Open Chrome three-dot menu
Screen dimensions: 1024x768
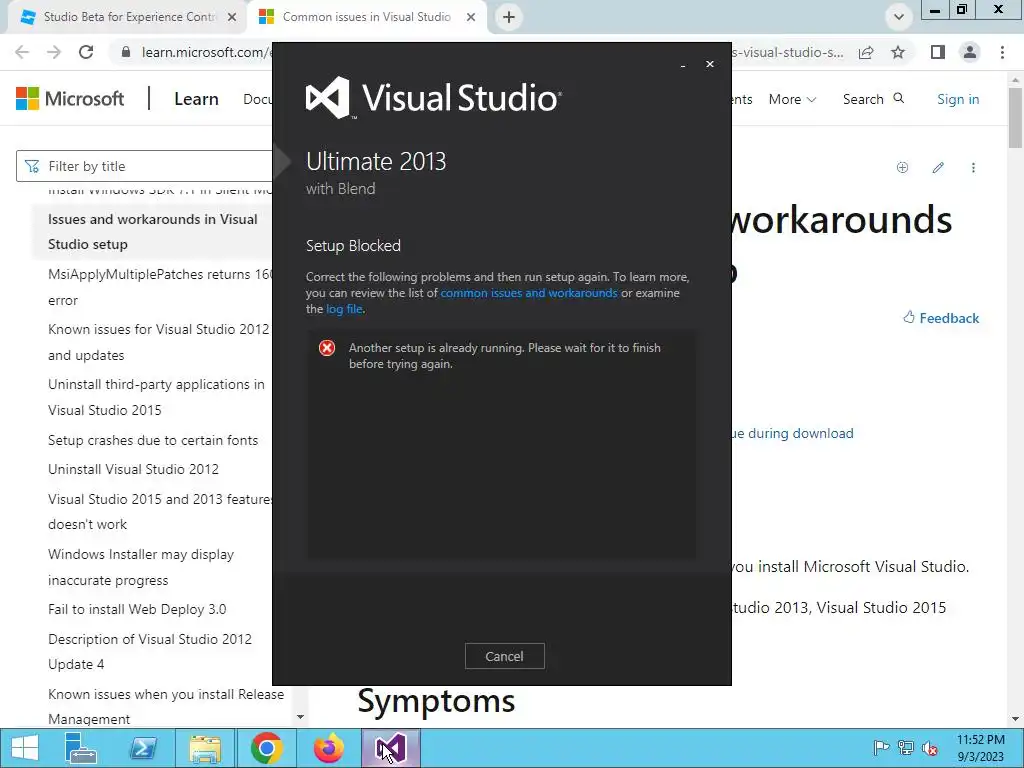pos(1002,52)
